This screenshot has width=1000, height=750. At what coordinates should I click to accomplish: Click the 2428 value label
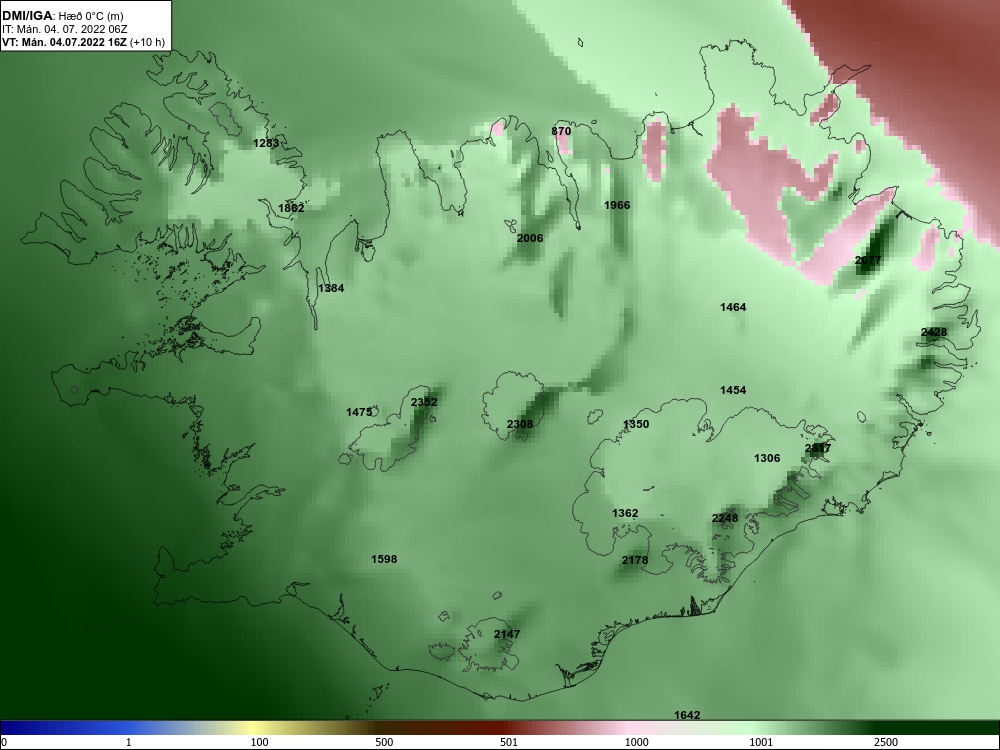[934, 332]
